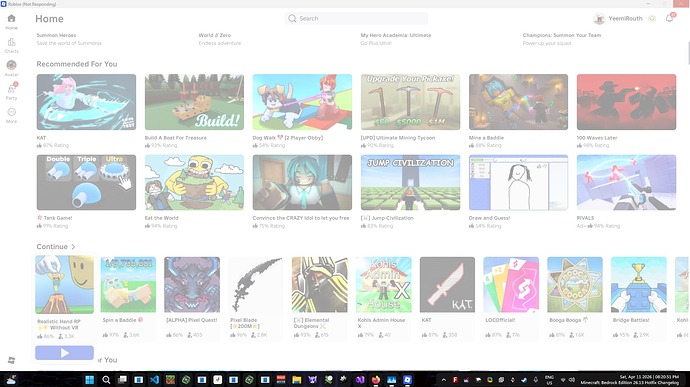Open the Draw and Guess thumbnail
The height and width of the screenshot is (387, 690).
(x=518, y=182)
